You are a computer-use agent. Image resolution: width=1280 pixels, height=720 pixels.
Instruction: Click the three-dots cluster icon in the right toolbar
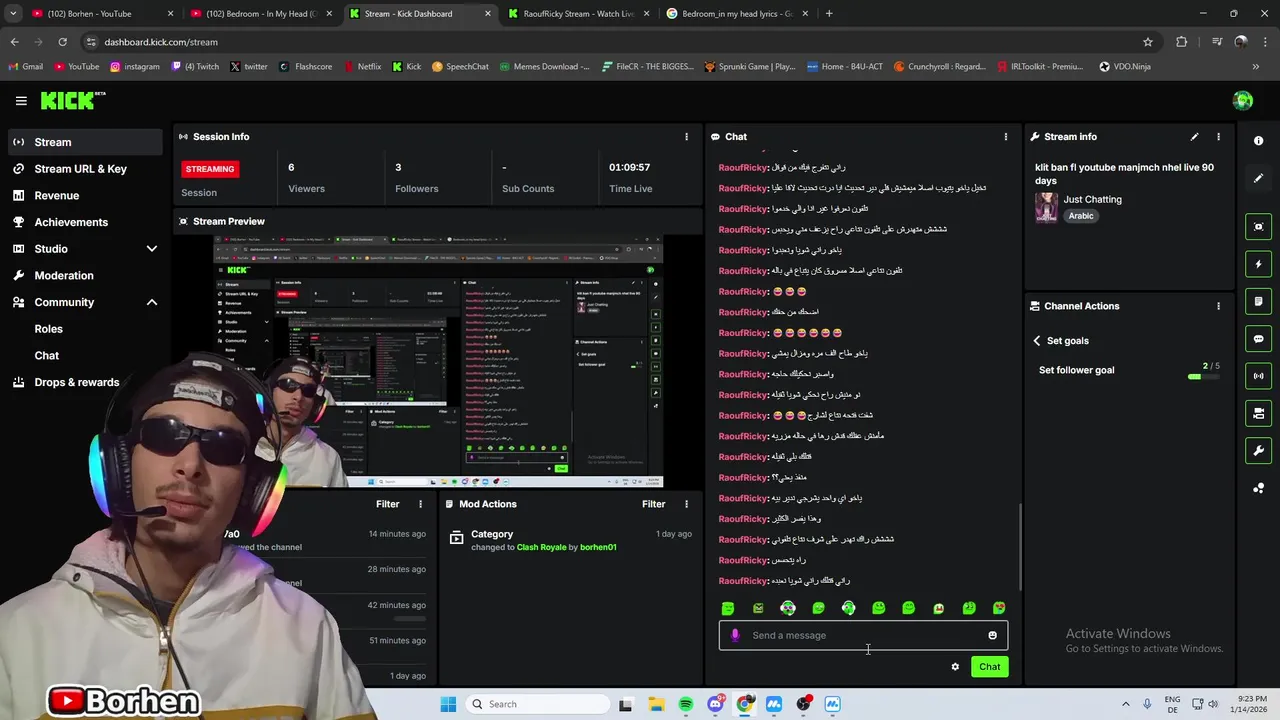(1258, 488)
